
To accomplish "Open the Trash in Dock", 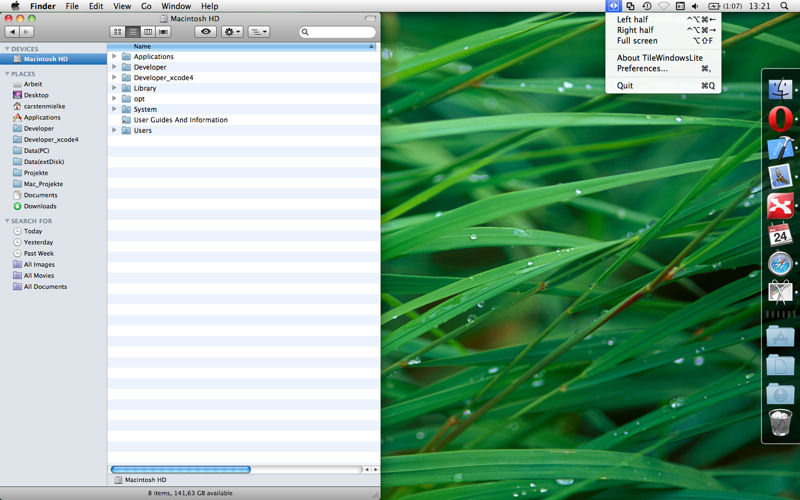I will [x=780, y=422].
